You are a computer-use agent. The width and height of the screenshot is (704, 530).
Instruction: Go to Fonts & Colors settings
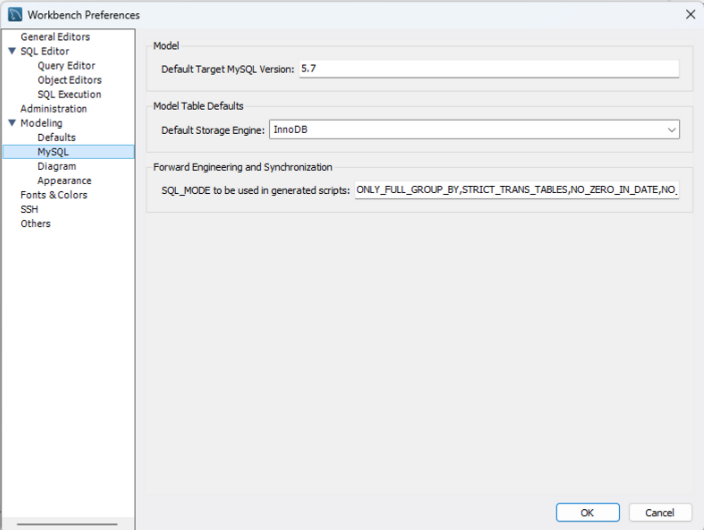click(x=54, y=195)
